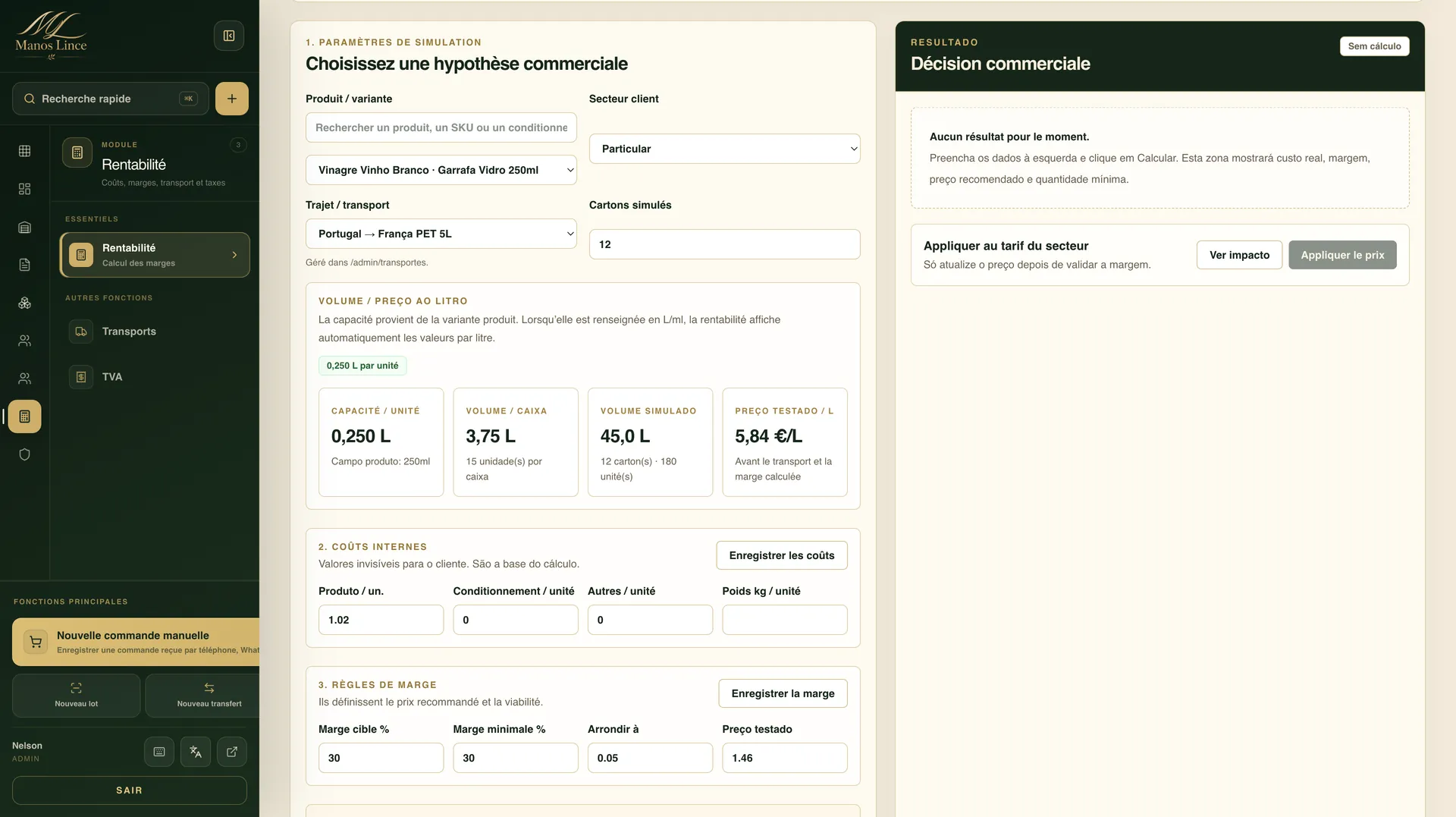Click the Ver impacto button
The image size is (1456, 817).
pyautogui.click(x=1240, y=255)
